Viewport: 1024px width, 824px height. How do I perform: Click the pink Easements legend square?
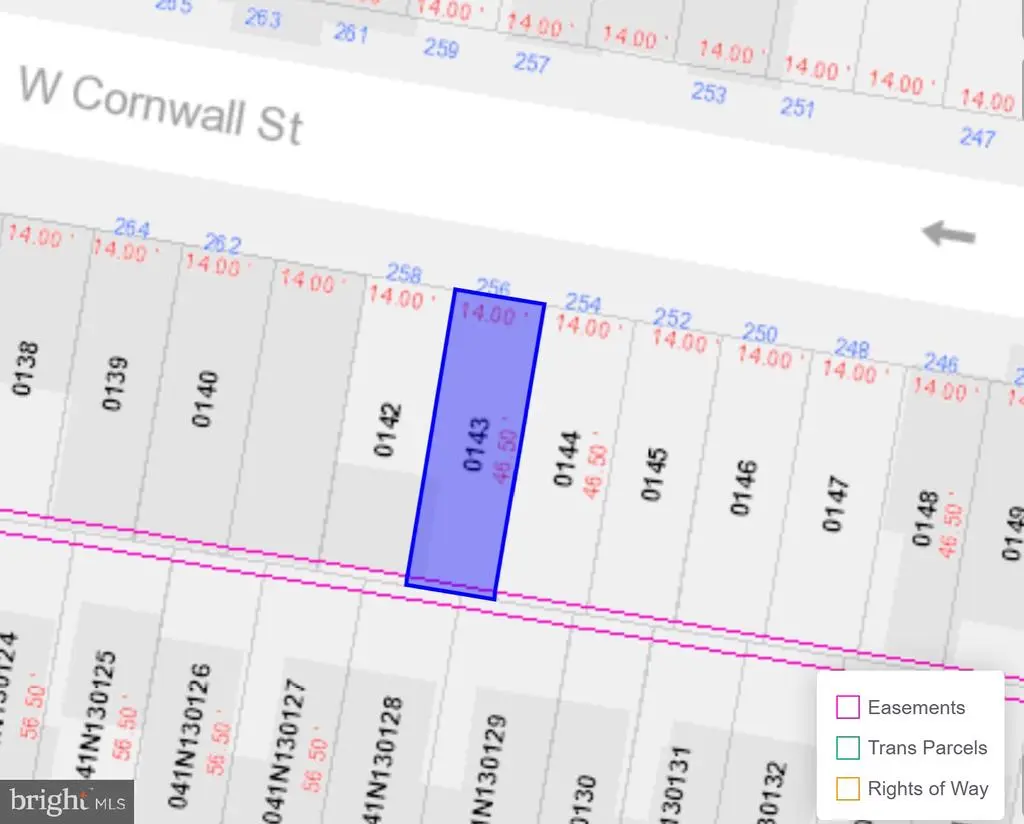[847, 708]
